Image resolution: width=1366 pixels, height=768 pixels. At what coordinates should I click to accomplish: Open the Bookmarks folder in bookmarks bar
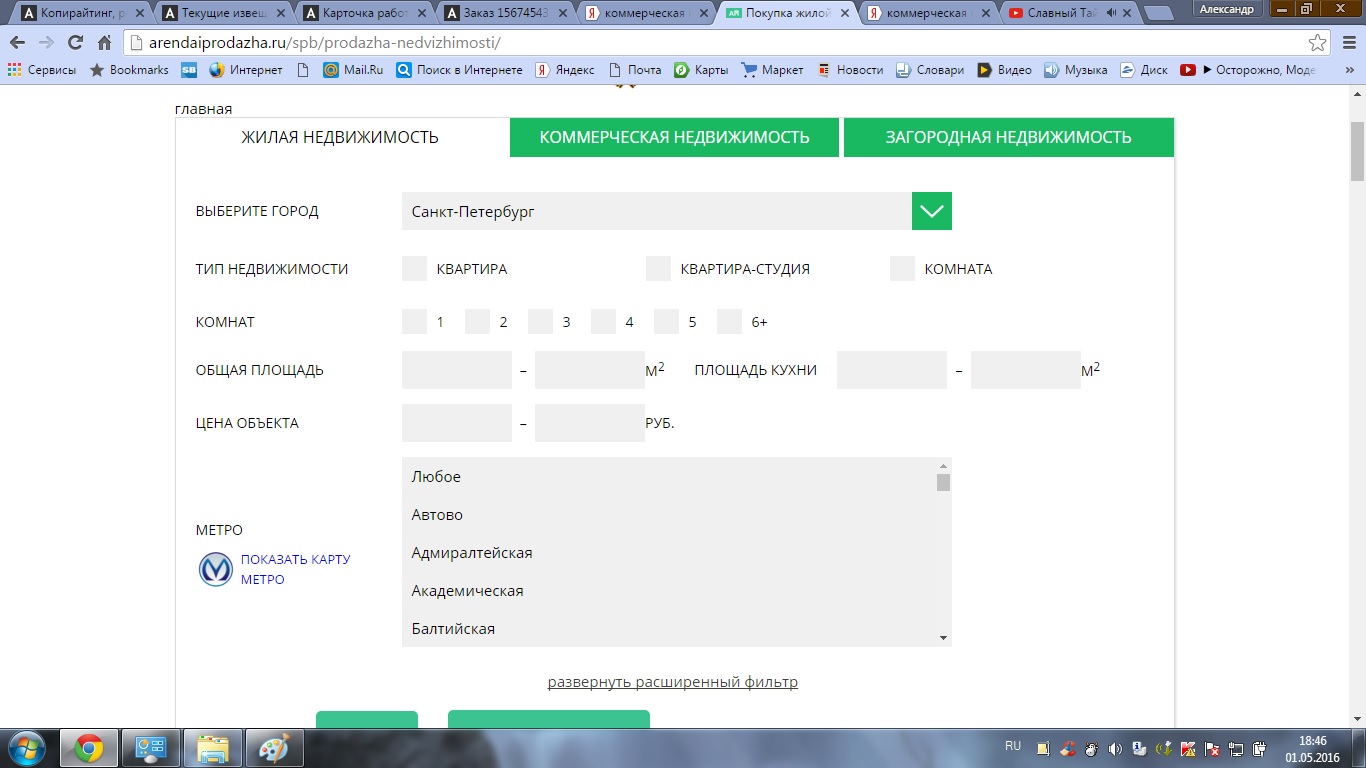point(129,70)
